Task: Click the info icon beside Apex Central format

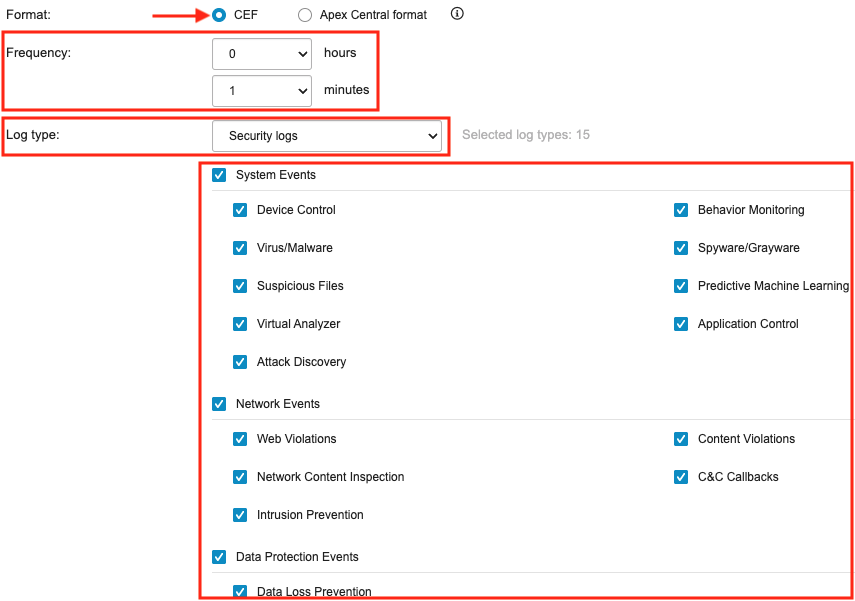Action: tap(457, 14)
